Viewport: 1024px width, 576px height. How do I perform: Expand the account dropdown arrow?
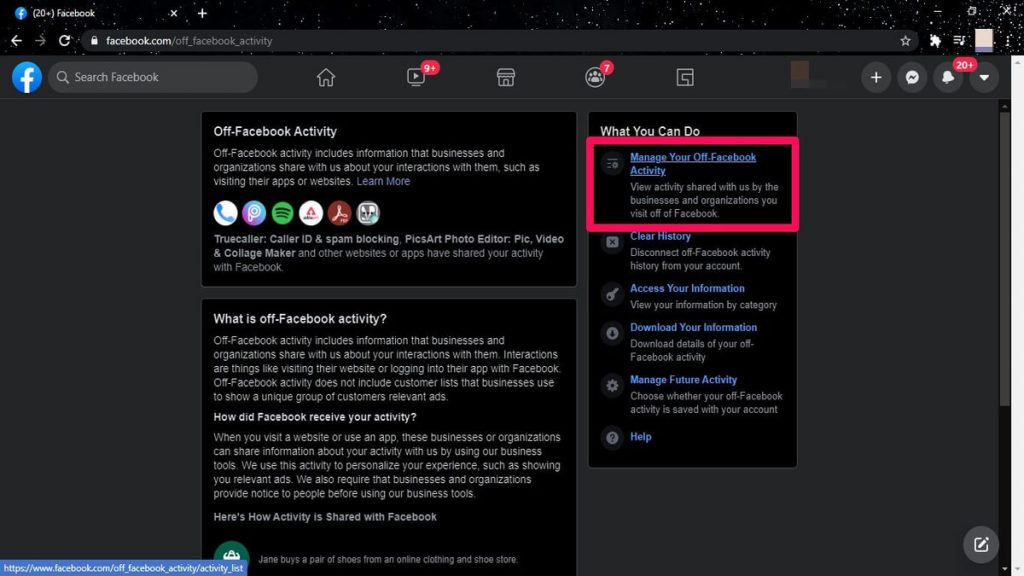pyautogui.click(x=983, y=77)
